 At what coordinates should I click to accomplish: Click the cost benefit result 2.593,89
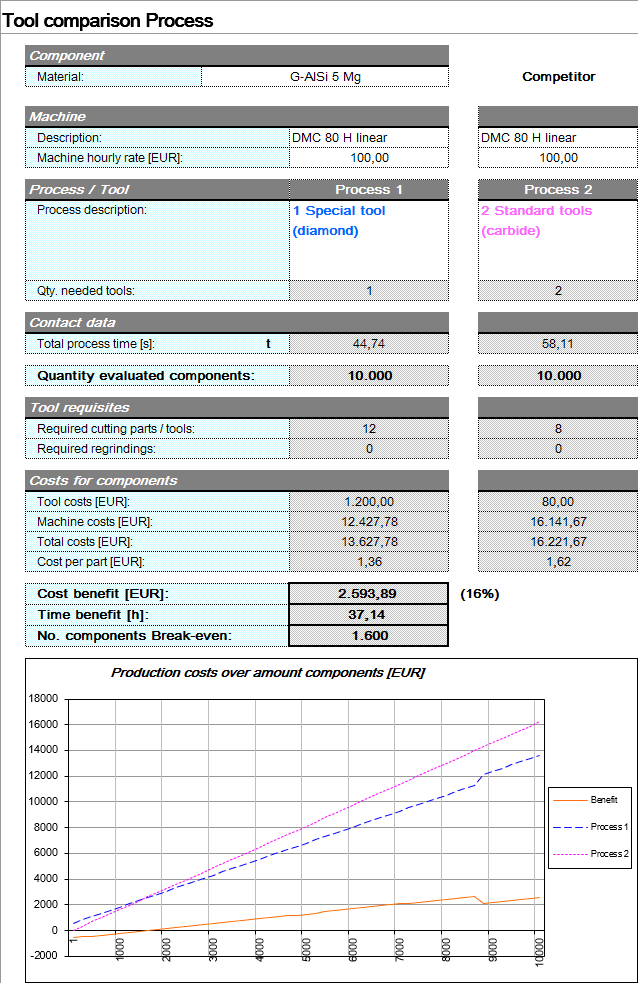tap(368, 594)
